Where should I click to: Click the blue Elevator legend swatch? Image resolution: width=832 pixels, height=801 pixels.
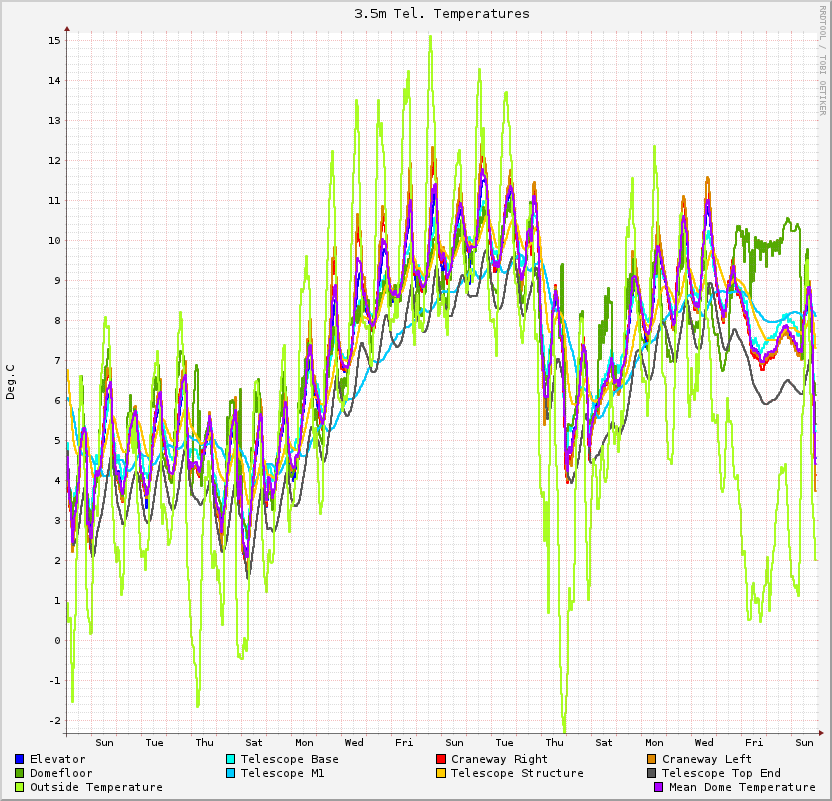(20, 760)
